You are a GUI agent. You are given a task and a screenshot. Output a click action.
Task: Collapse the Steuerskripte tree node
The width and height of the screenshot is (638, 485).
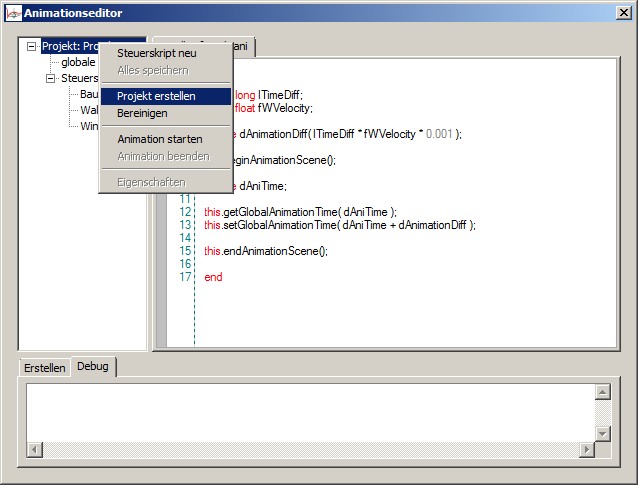[51, 78]
